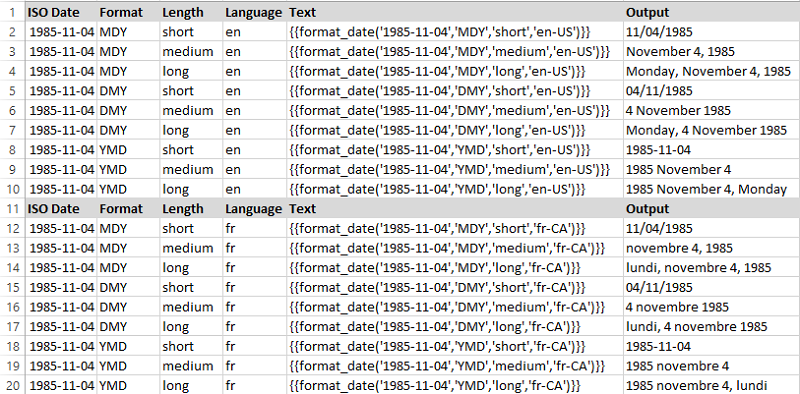The image size is (800, 394).
Task: Select the DMY format cell in row 7
Action: pos(128,130)
